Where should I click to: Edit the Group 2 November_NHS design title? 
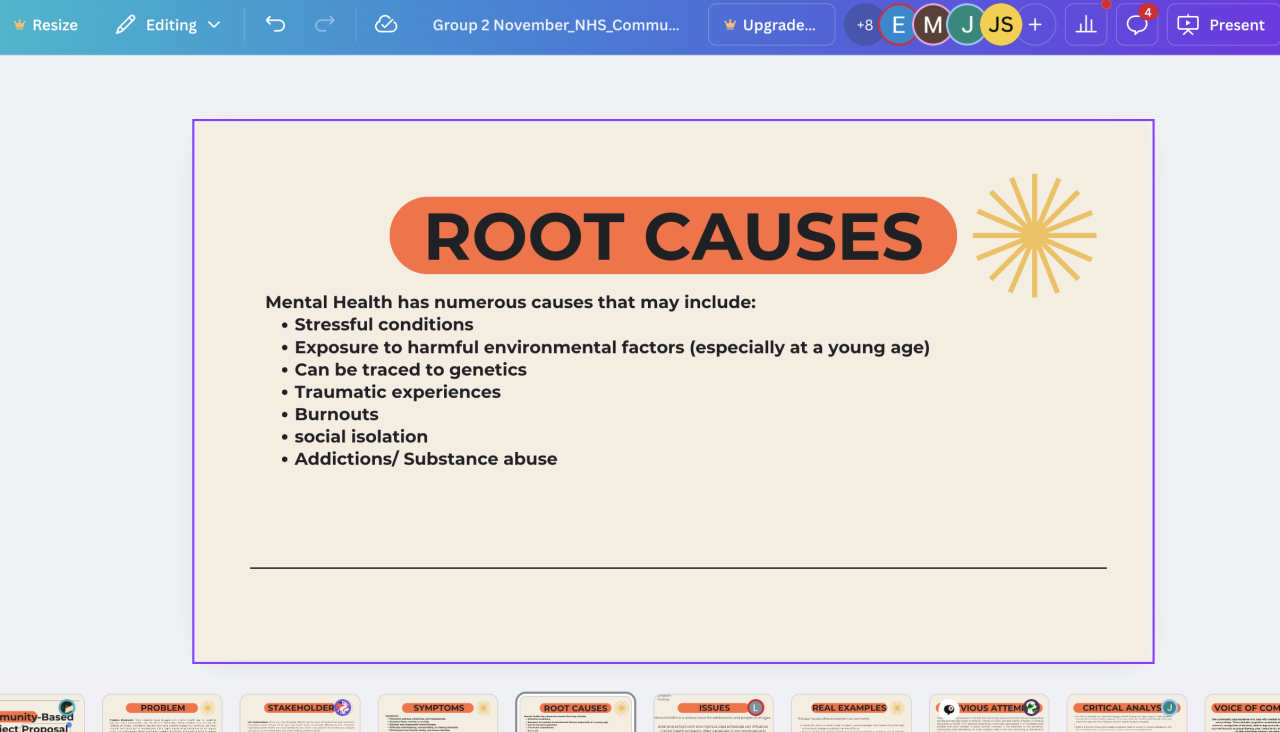point(556,25)
